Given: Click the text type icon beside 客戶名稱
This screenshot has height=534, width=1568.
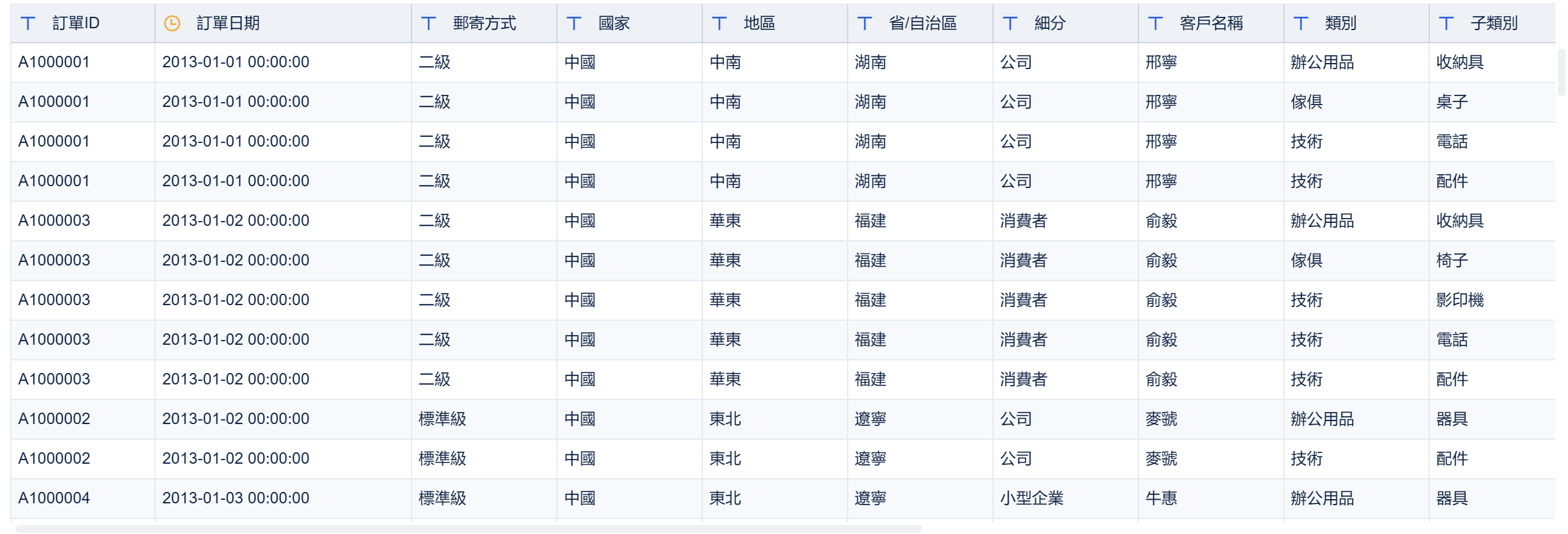Looking at the screenshot, I should point(1155,24).
